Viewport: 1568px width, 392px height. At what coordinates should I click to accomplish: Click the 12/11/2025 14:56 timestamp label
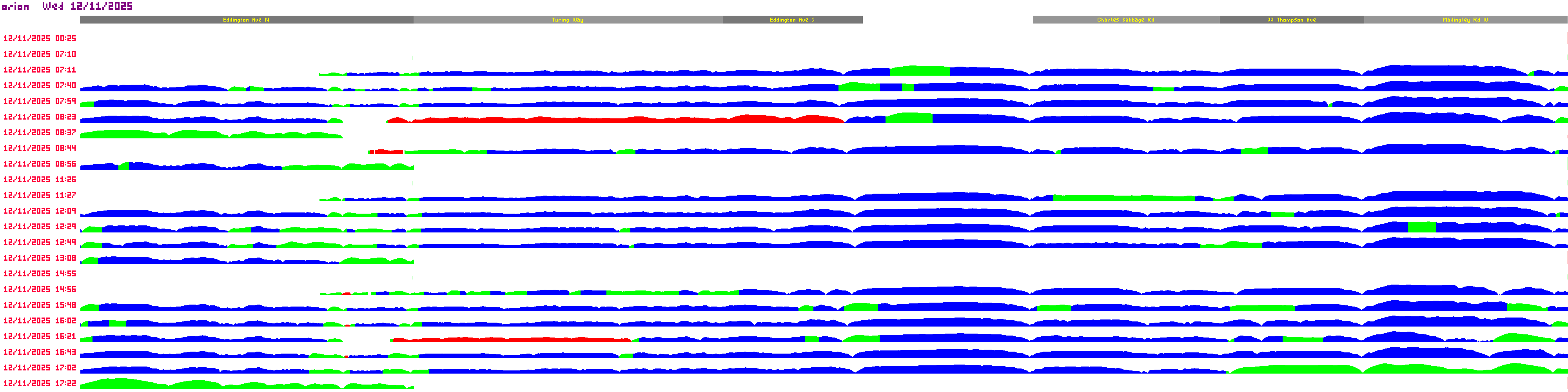point(40,289)
